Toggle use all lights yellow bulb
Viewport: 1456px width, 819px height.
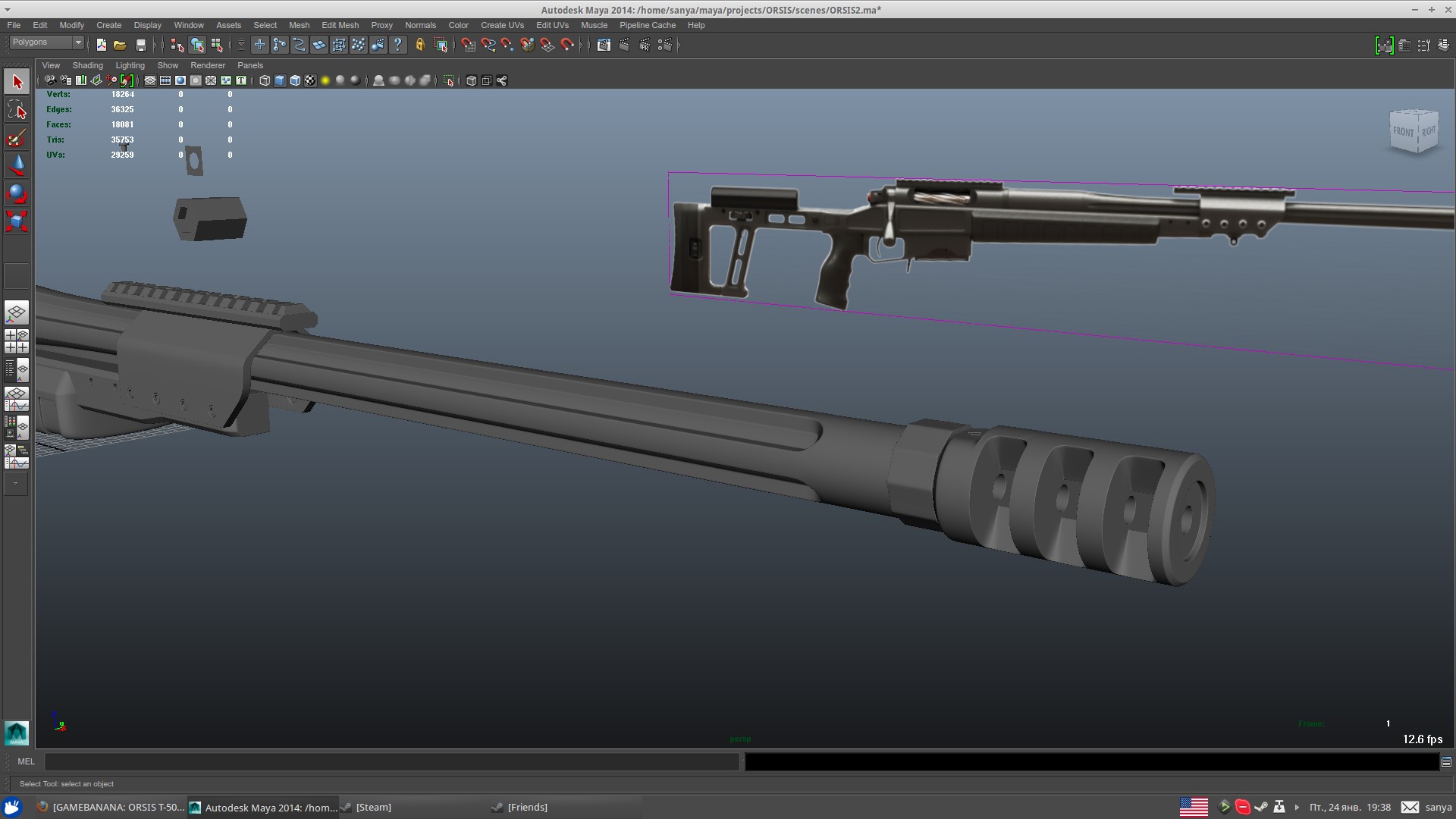(x=325, y=80)
